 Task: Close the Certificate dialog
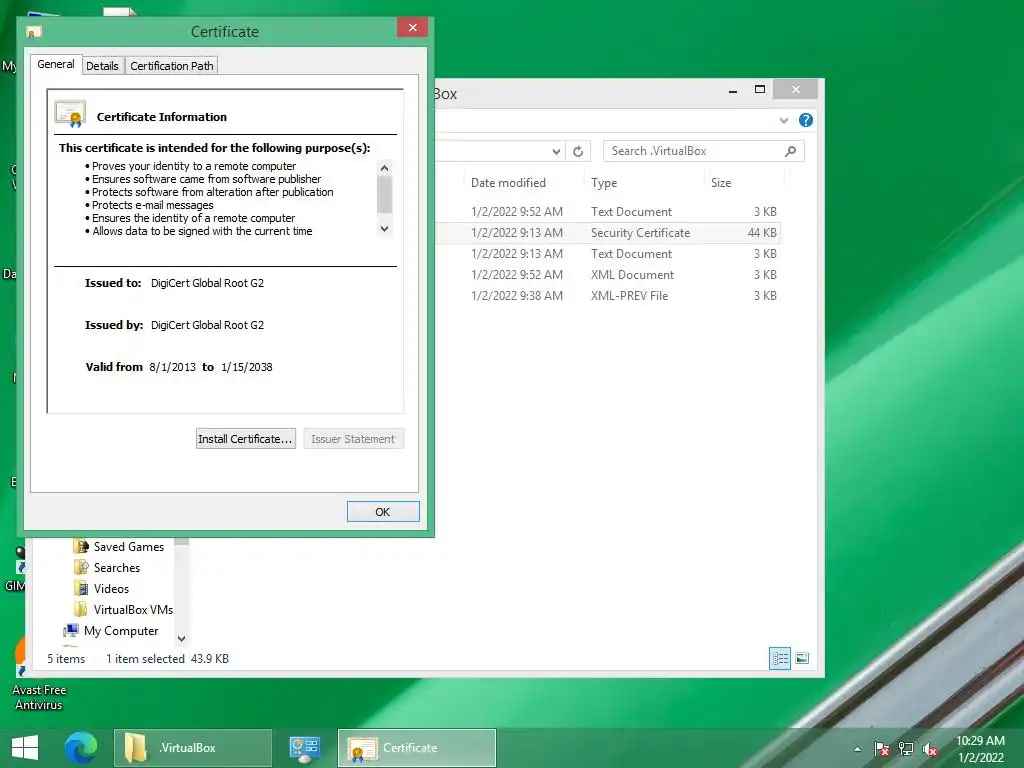[413, 27]
